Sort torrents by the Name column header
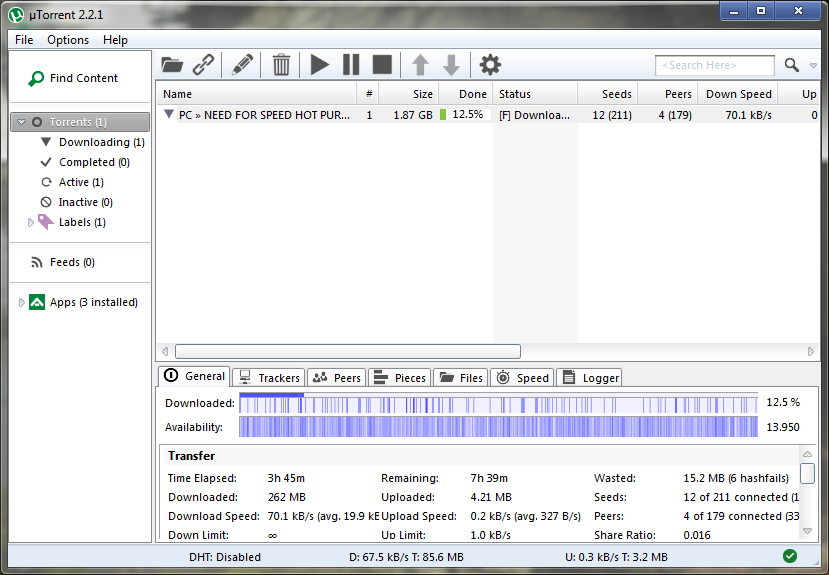The width and height of the screenshot is (829, 575). 256,94
